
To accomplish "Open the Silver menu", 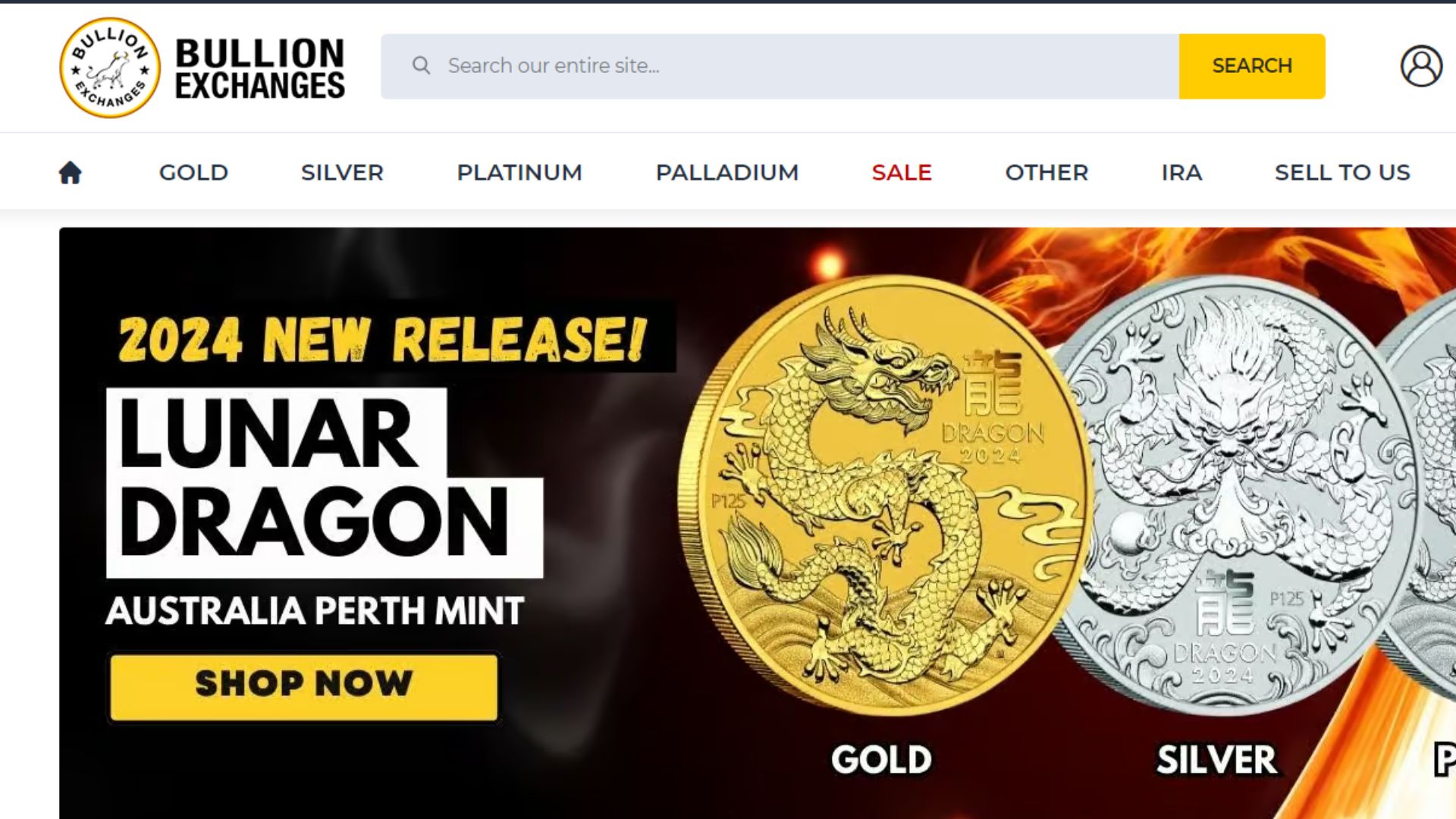I will 342,172.
